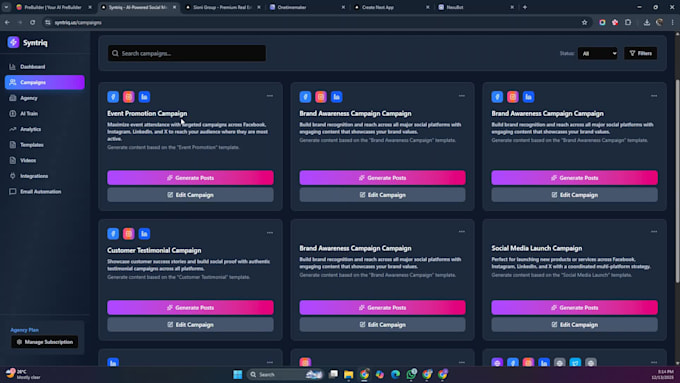This screenshot has width=680, height=383.
Task: Reload the page in the browser toolbar
Action: [33, 23]
